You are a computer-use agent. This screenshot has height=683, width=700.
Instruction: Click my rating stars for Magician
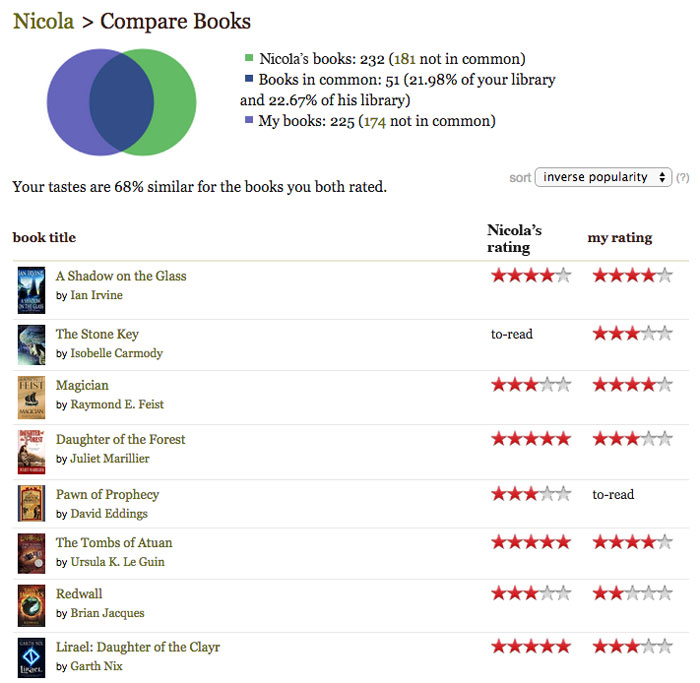632,384
